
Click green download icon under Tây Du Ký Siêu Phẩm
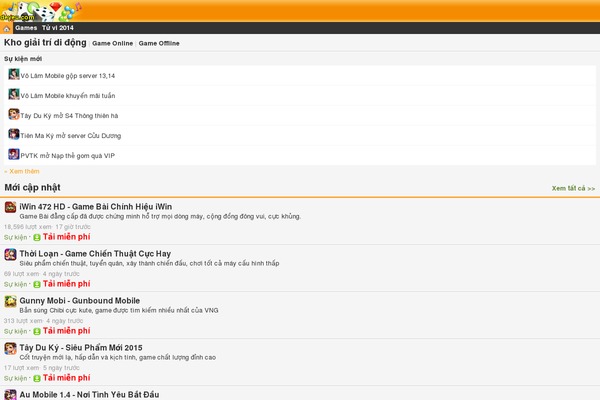pos(37,379)
